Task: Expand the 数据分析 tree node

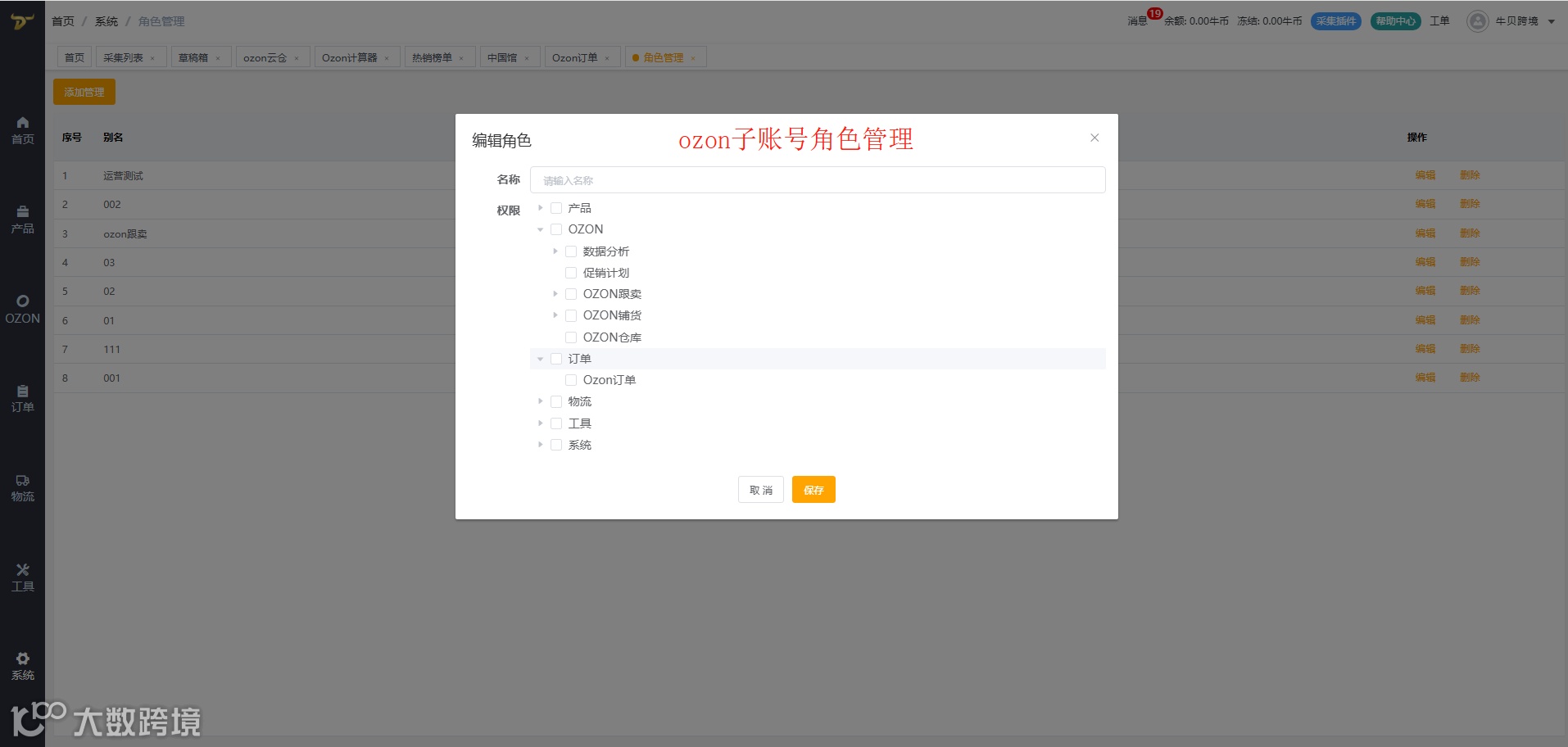Action: [x=555, y=251]
